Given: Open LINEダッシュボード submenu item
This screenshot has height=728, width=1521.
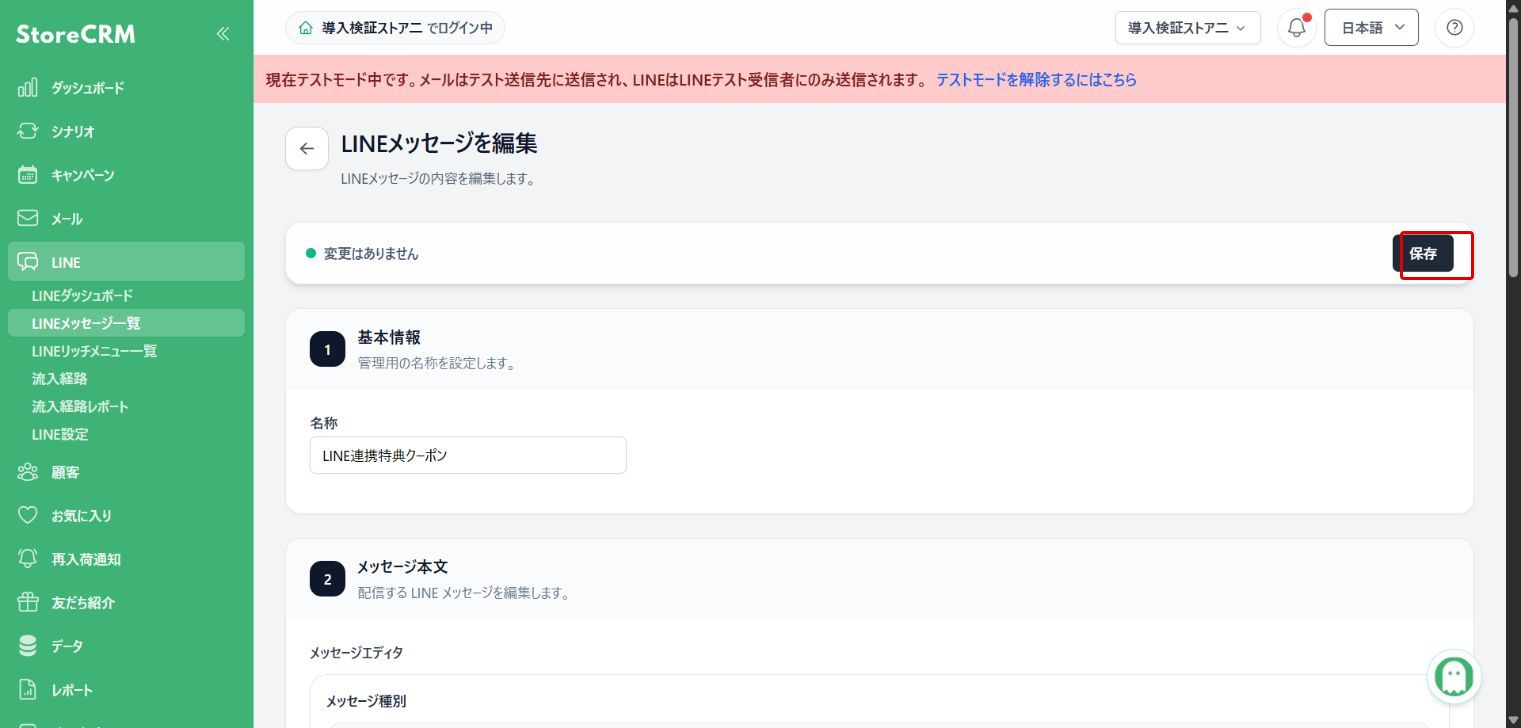Looking at the screenshot, I should tap(82, 296).
